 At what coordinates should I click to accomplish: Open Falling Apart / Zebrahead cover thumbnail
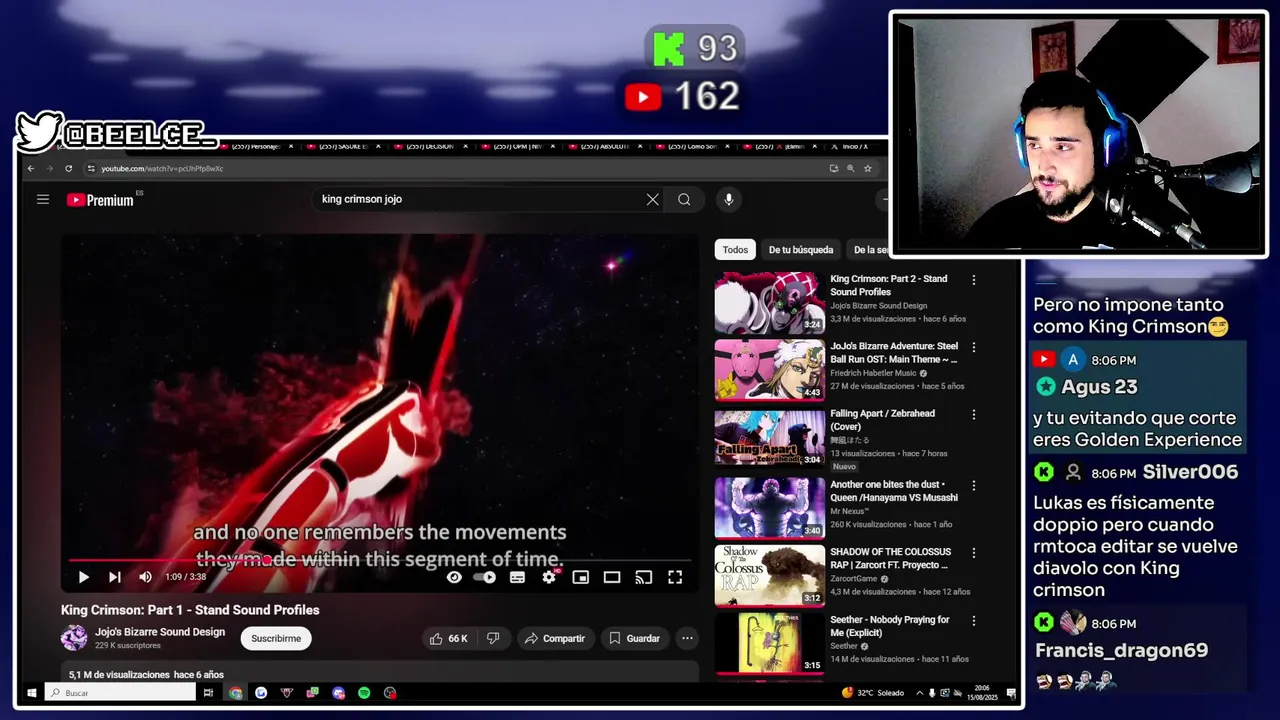(x=770, y=437)
